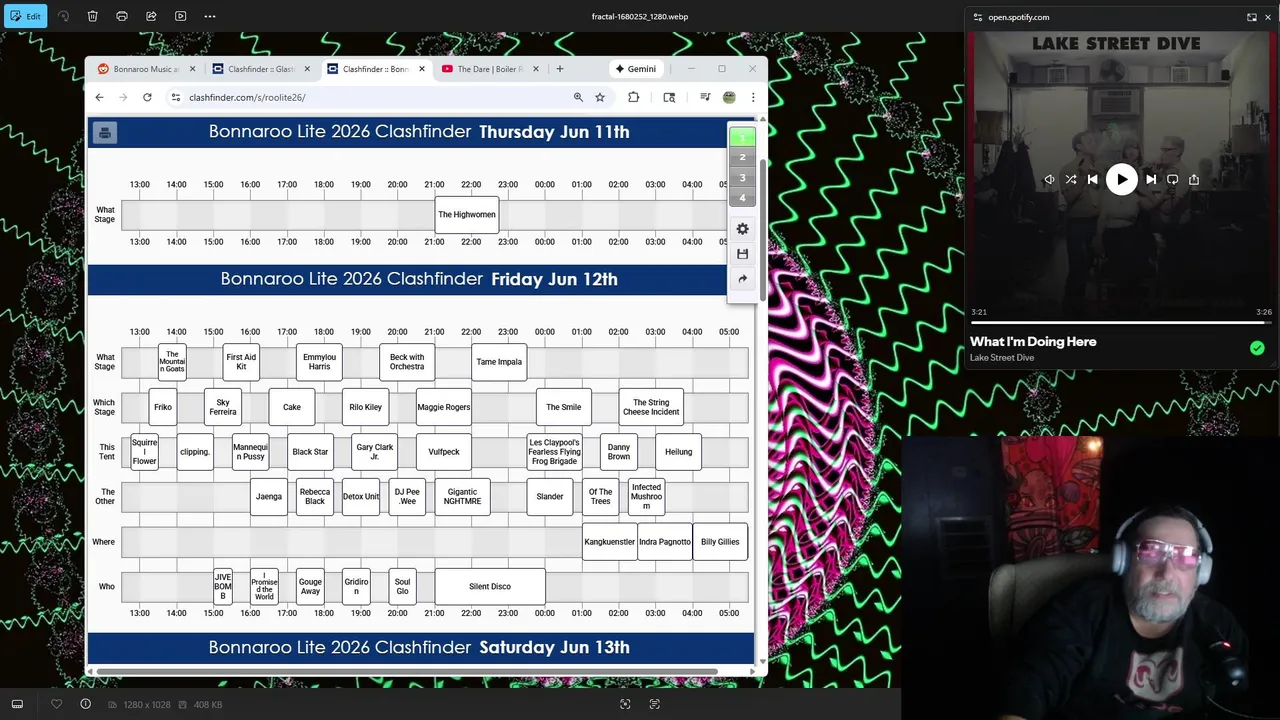Viewport: 1280px width, 720px height.
Task: Open the Lake Street Dive artist link
Action: pos(1002,358)
